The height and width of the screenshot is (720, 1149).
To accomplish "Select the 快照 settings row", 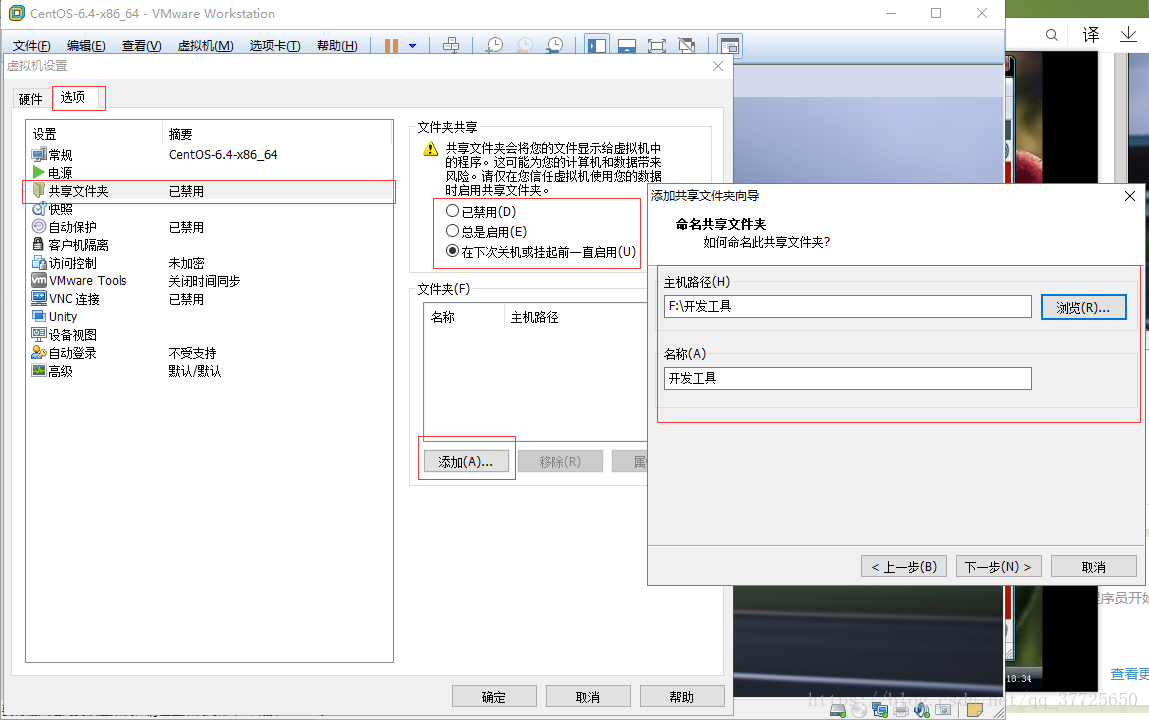I will (210, 209).
